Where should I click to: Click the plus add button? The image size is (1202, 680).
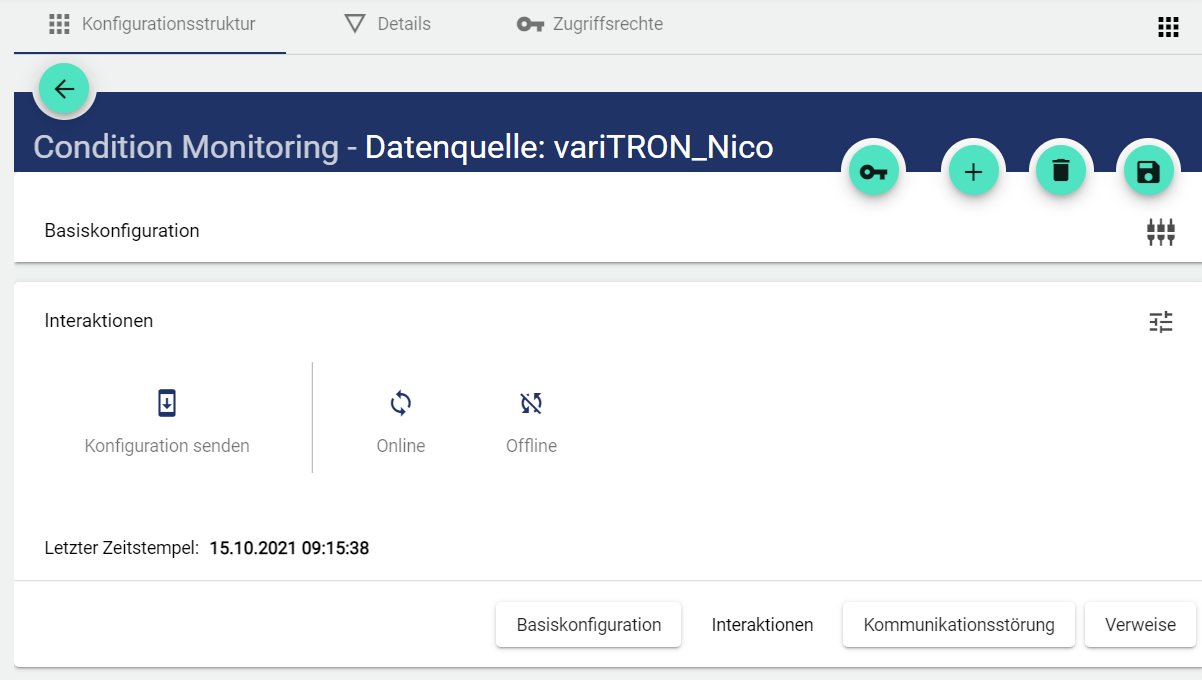pos(973,171)
